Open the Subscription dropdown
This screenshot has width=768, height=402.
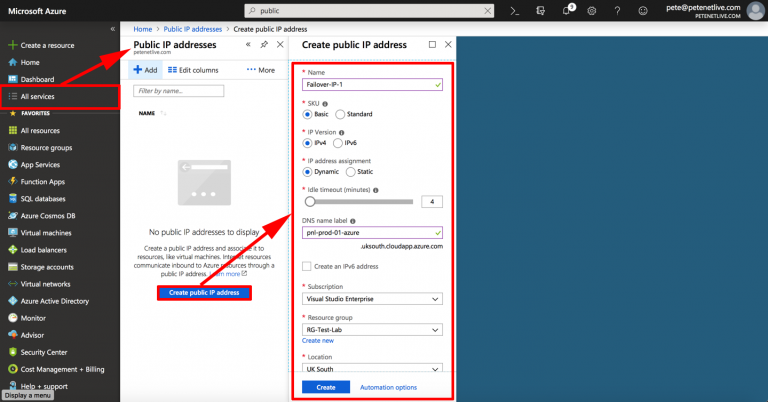[x=372, y=299]
